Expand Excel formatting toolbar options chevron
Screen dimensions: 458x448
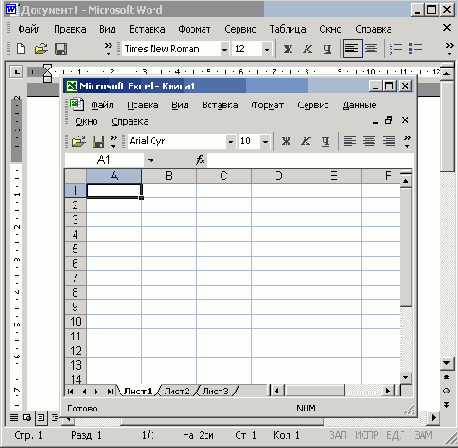coord(407,141)
